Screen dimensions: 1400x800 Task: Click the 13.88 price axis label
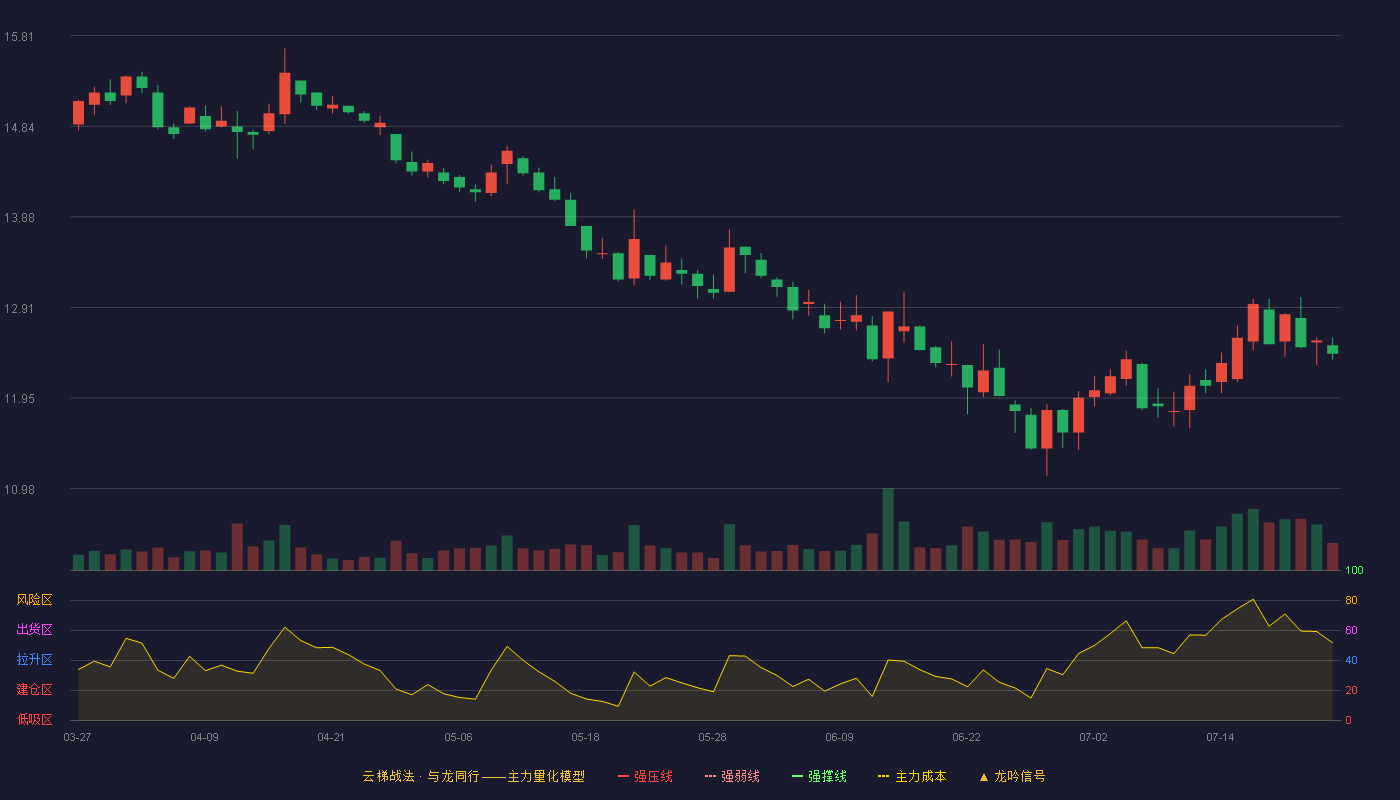coord(18,218)
